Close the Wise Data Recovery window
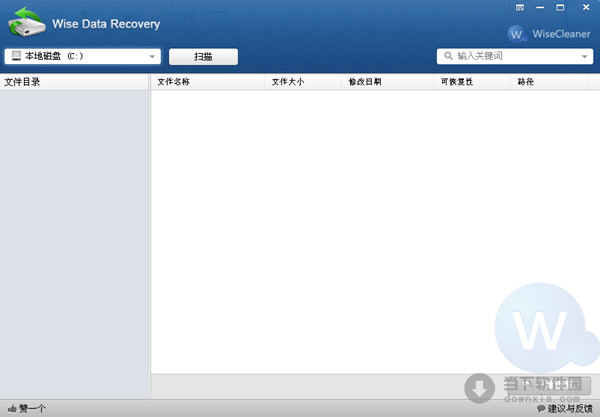 pyautogui.click(x=586, y=8)
